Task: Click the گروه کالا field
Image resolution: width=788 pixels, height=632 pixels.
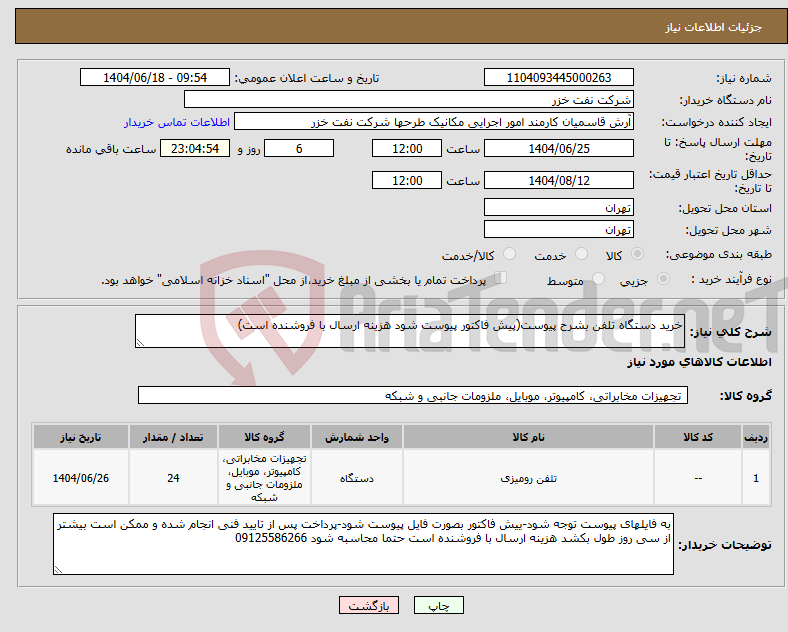Action: pos(413,395)
